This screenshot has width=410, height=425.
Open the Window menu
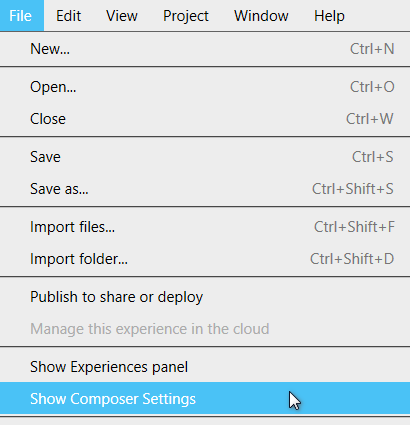[x=261, y=16]
